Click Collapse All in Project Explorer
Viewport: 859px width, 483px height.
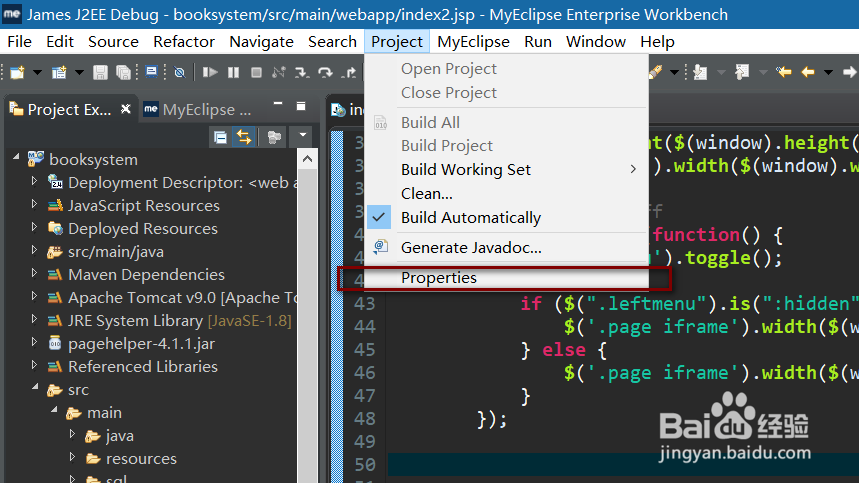click(x=220, y=137)
